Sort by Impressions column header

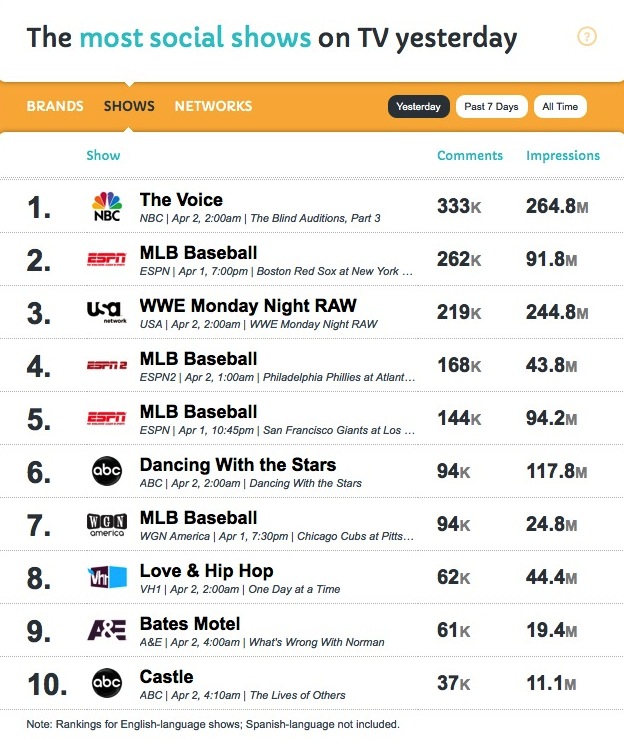[x=563, y=156]
